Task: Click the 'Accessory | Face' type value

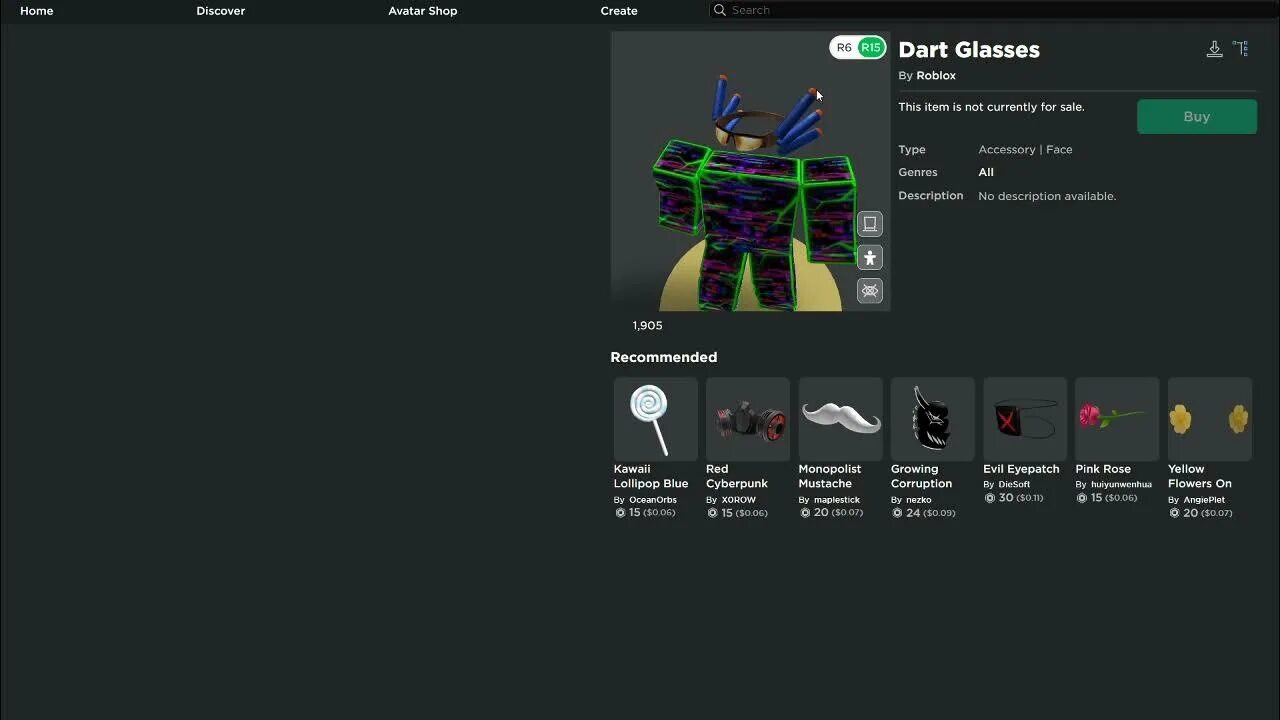Action: point(1025,150)
